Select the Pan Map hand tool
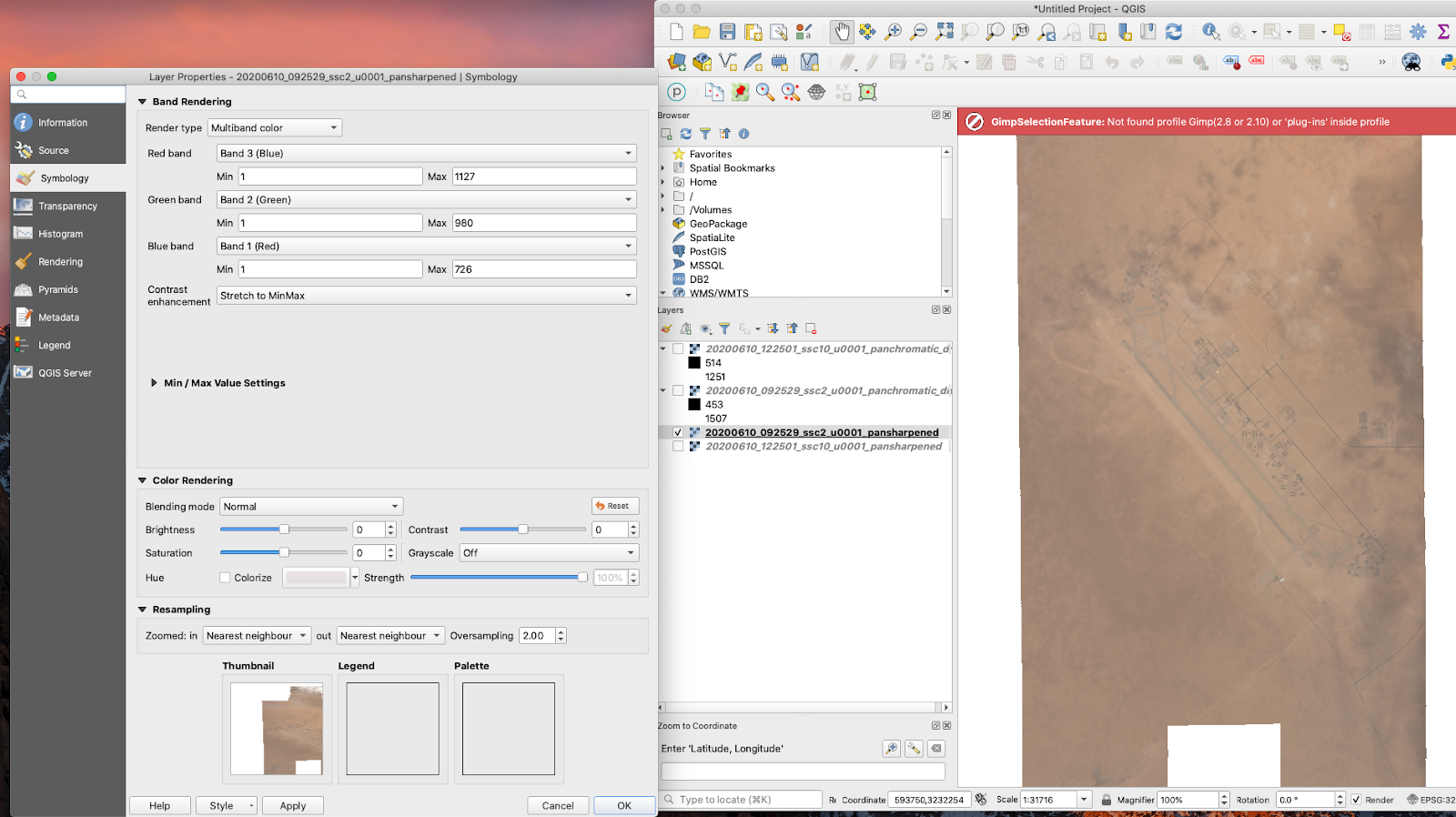Viewport: 1456px width, 817px height. [842, 32]
